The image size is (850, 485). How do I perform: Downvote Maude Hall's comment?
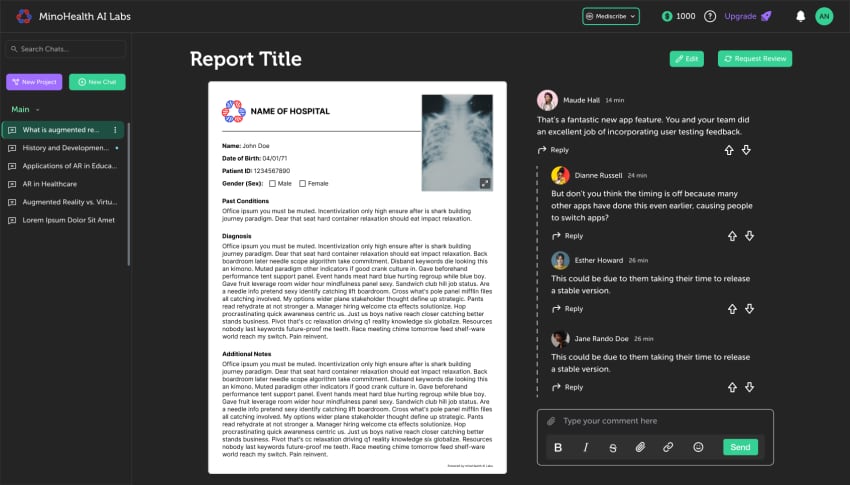click(x=746, y=150)
